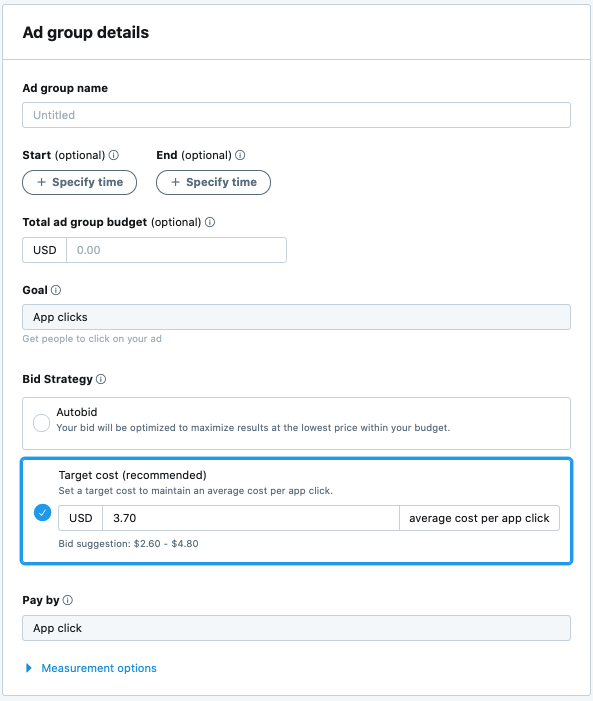
Task: Click the Pay by info icon
Action: [x=68, y=600]
